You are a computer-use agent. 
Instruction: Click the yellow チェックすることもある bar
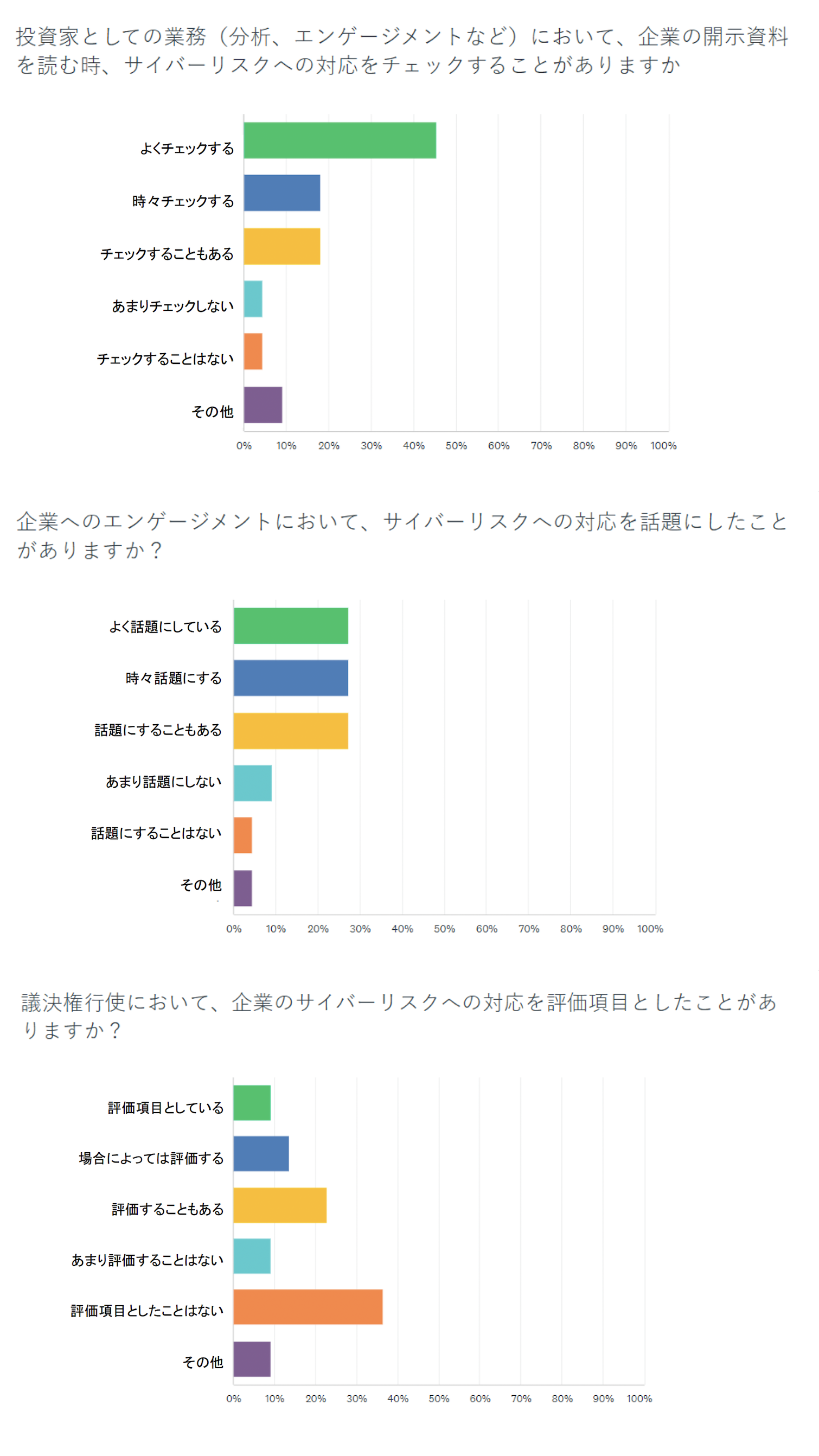pyautogui.click(x=281, y=246)
